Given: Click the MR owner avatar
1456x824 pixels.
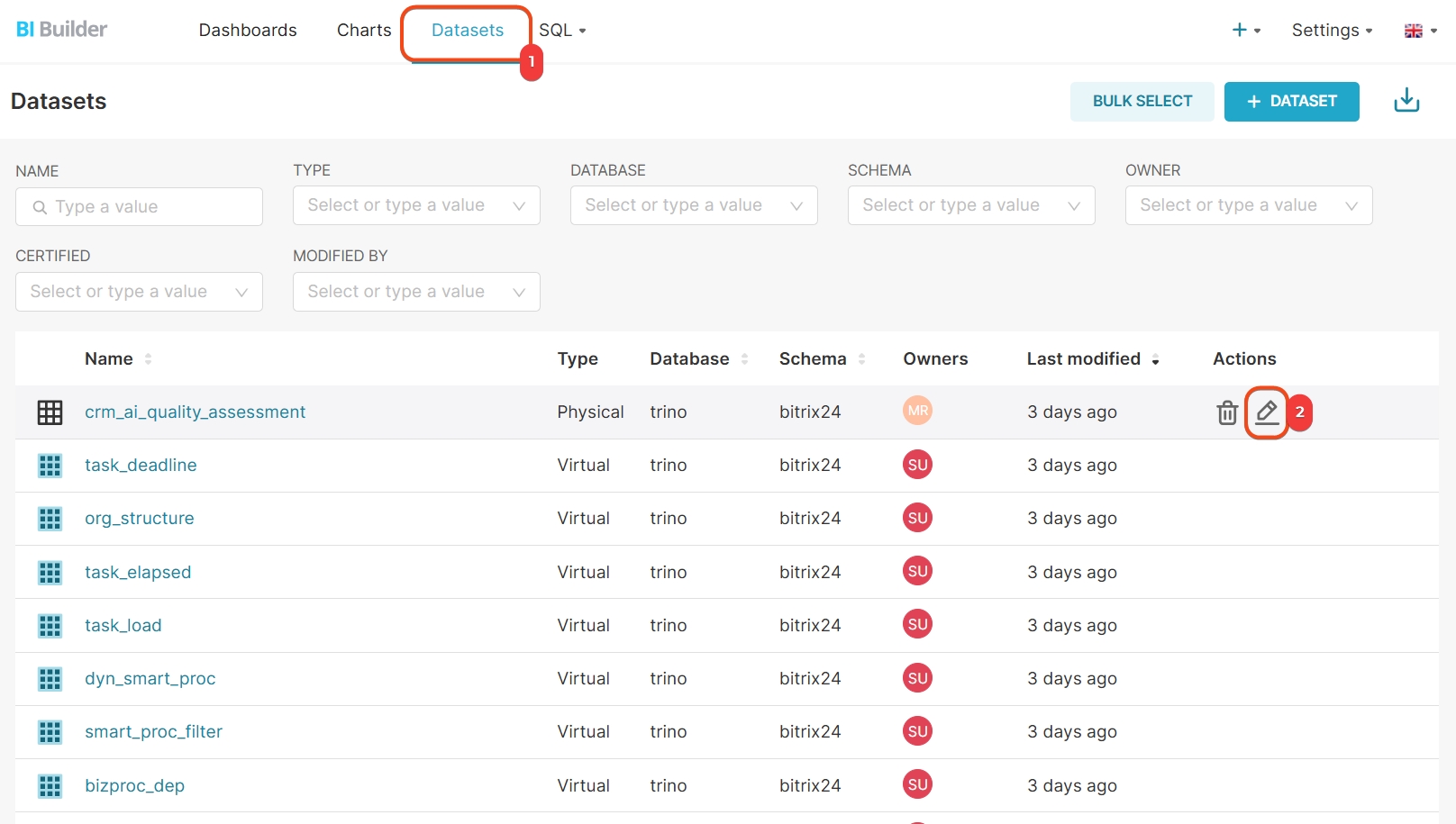Looking at the screenshot, I should (917, 411).
